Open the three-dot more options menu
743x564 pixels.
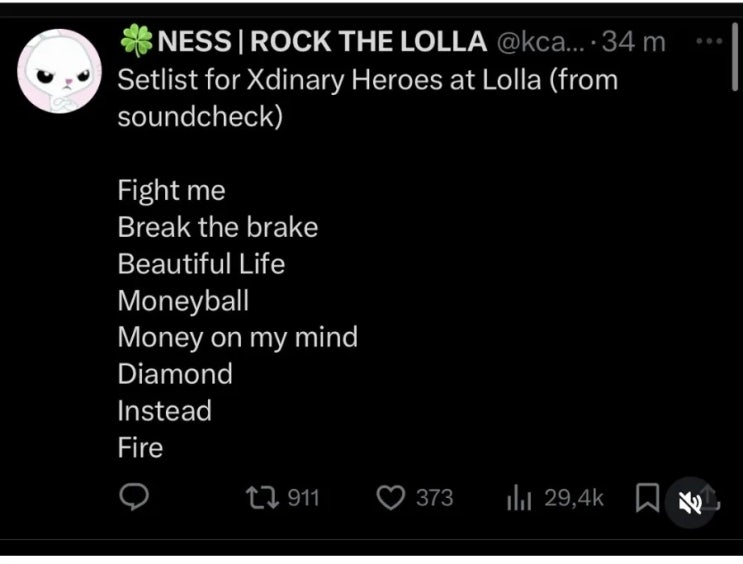[708, 42]
